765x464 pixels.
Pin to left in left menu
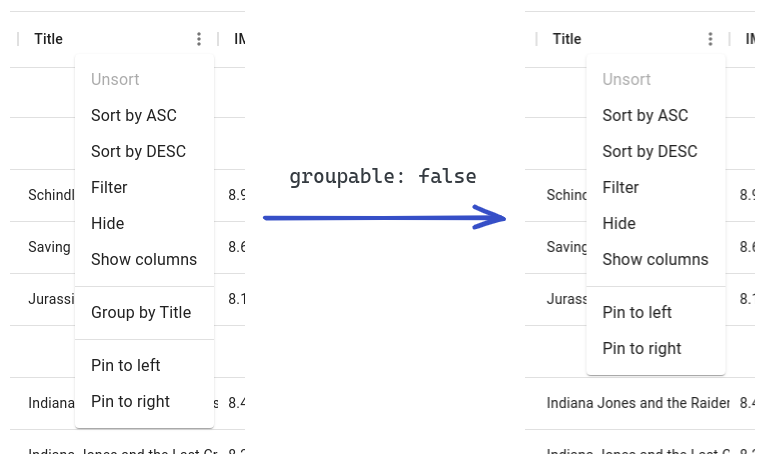[126, 365]
